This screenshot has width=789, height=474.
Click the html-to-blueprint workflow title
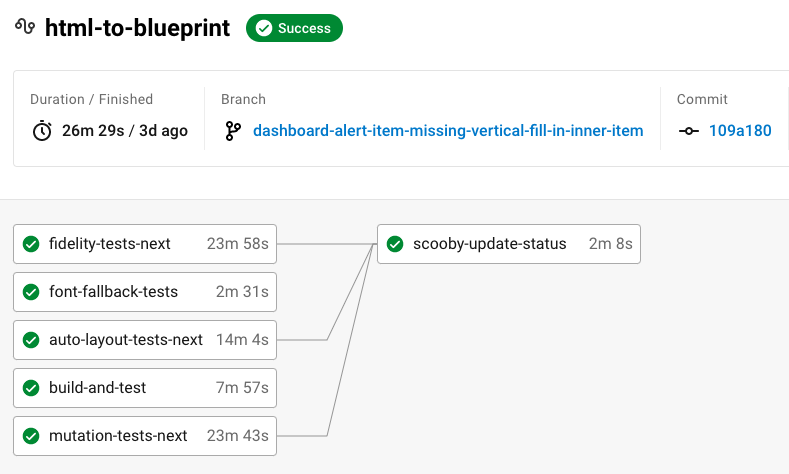click(138, 28)
